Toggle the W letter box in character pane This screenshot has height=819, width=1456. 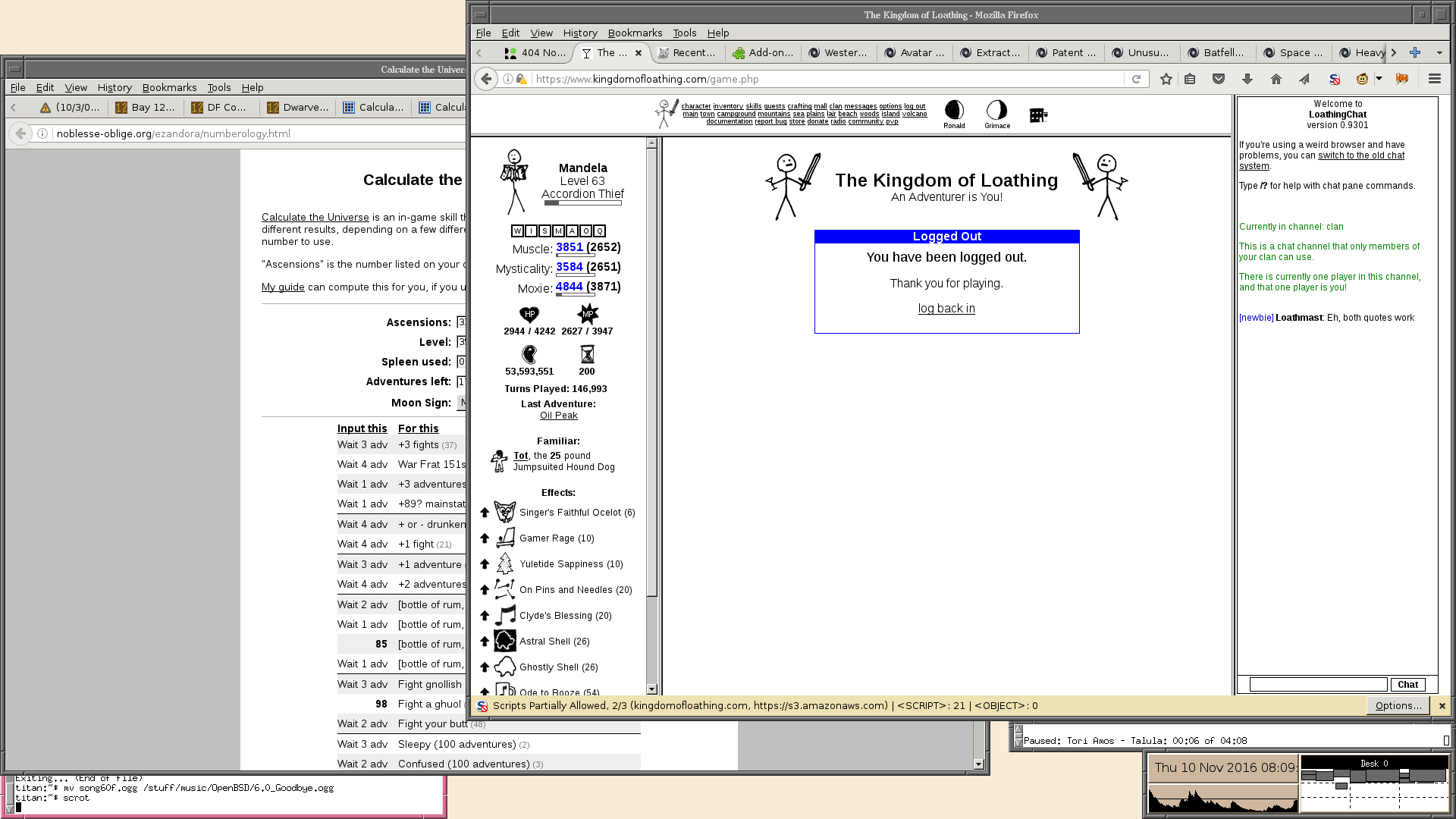click(517, 231)
